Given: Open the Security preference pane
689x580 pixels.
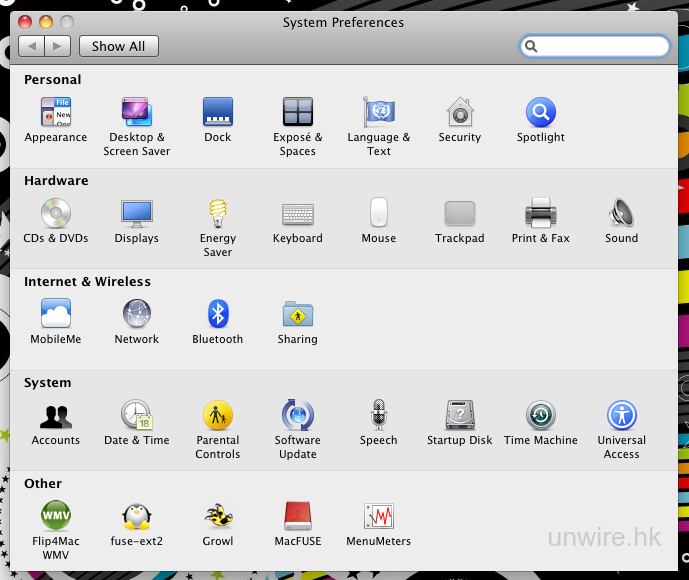Looking at the screenshot, I should point(459,113).
